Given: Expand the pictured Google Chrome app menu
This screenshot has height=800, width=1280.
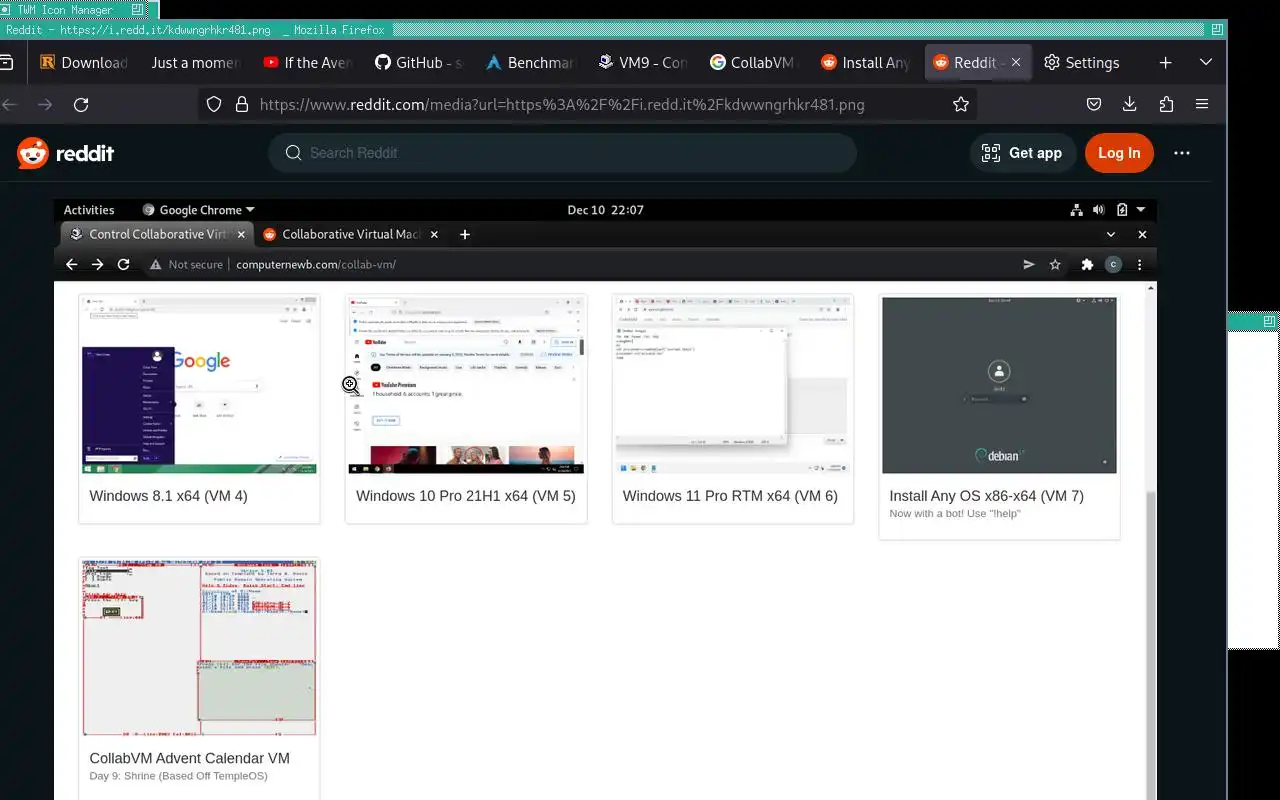Looking at the screenshot, I should (198, 210).
